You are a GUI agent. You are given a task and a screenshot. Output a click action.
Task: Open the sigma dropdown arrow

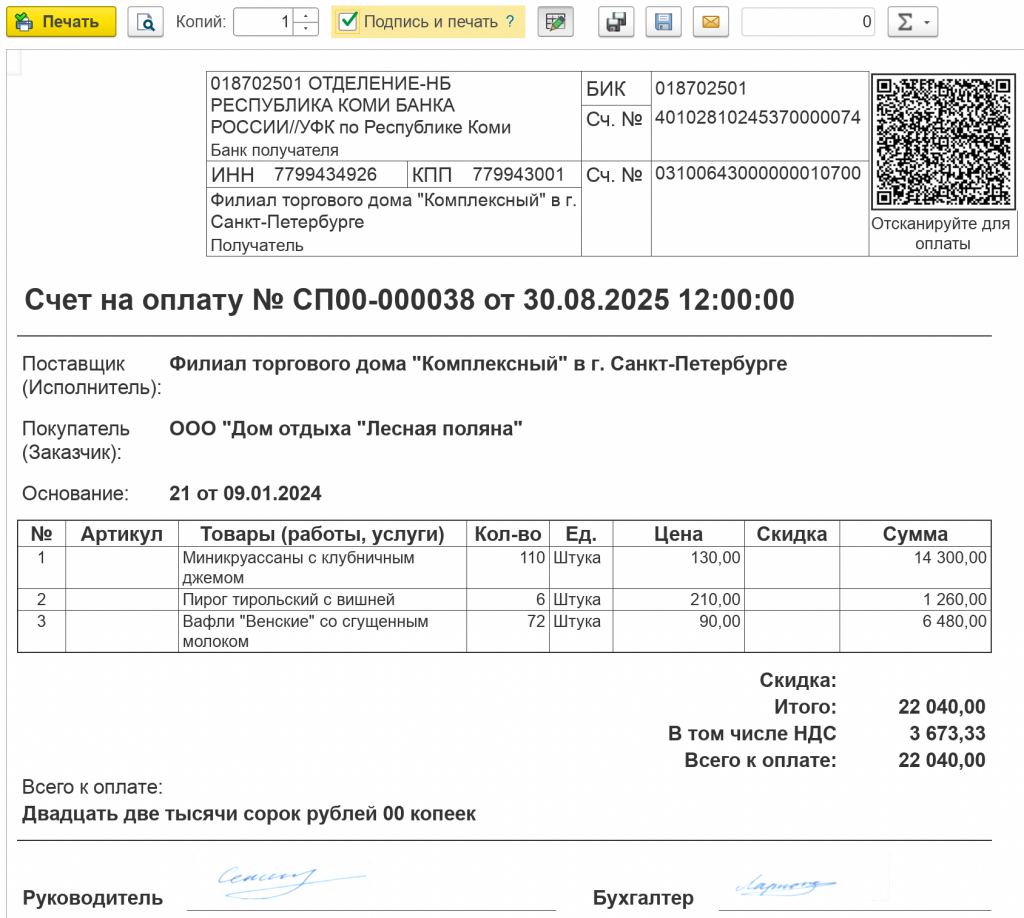point(927,22)
